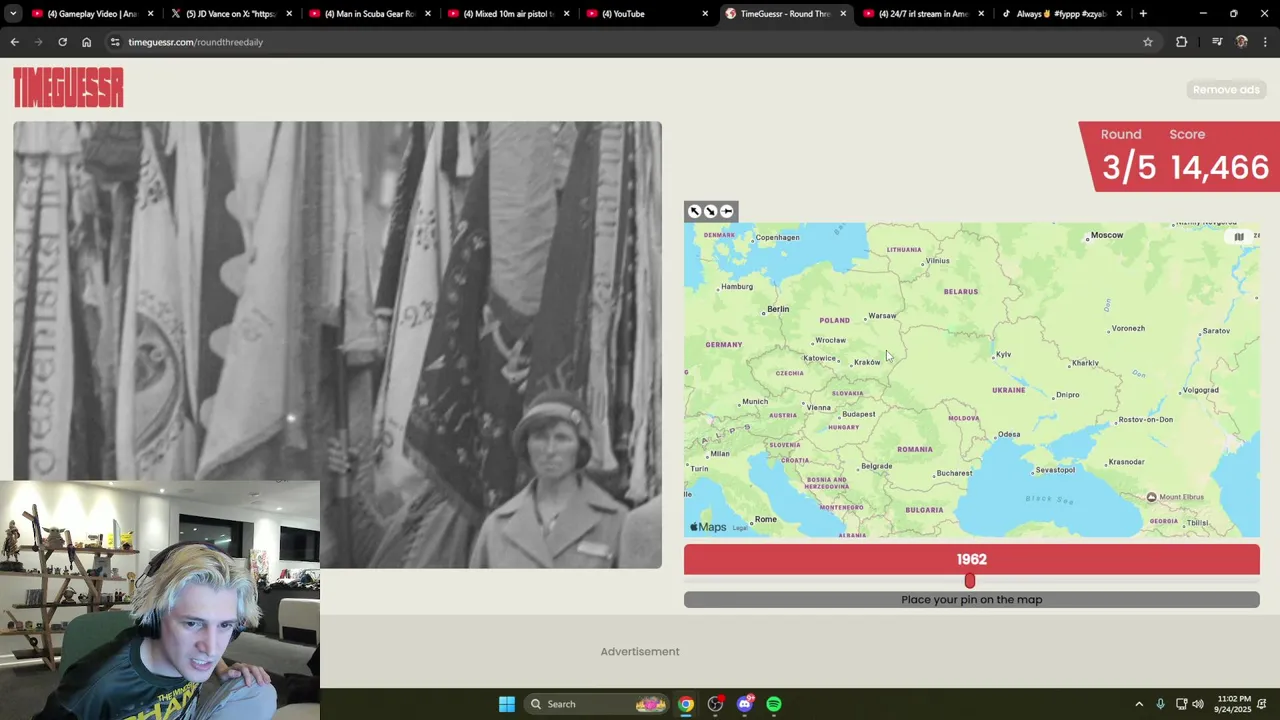
Task: Click the Mount Elbrus map marker
Action: [x=1151, y=497]
